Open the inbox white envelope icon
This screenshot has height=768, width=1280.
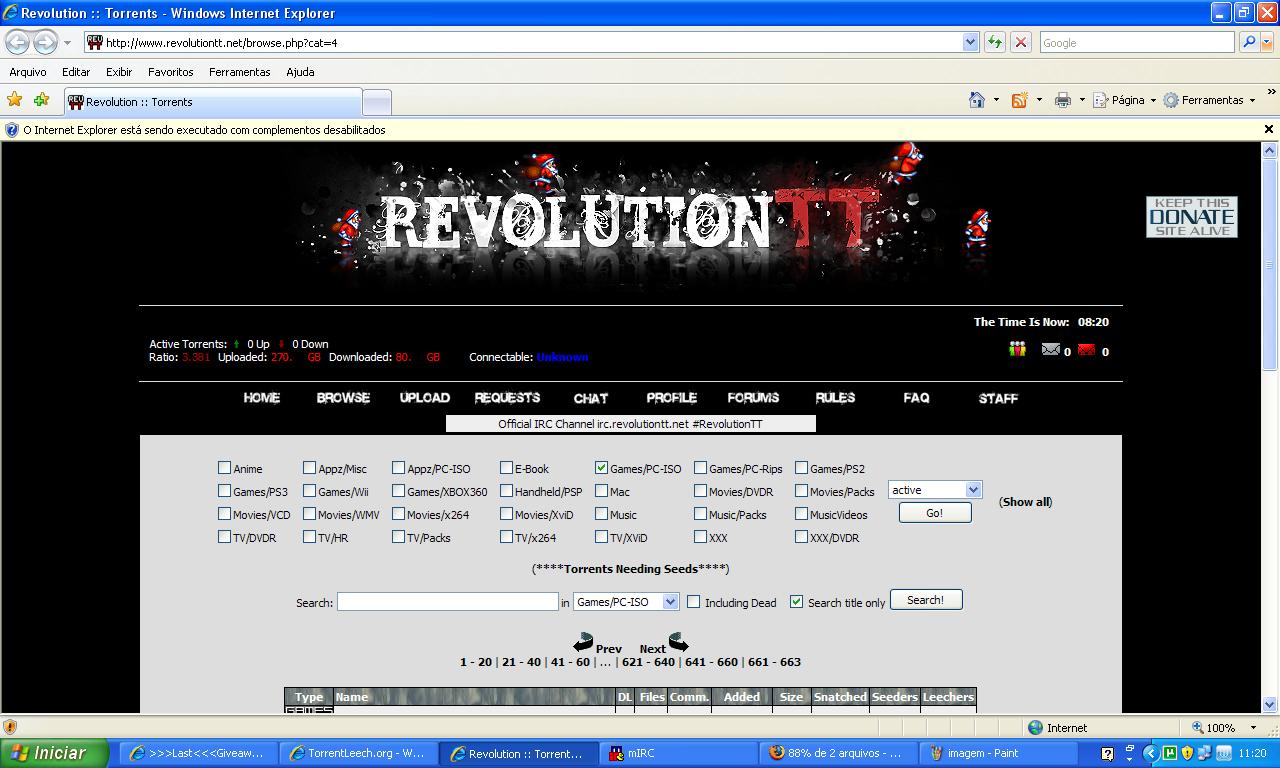1050,349
